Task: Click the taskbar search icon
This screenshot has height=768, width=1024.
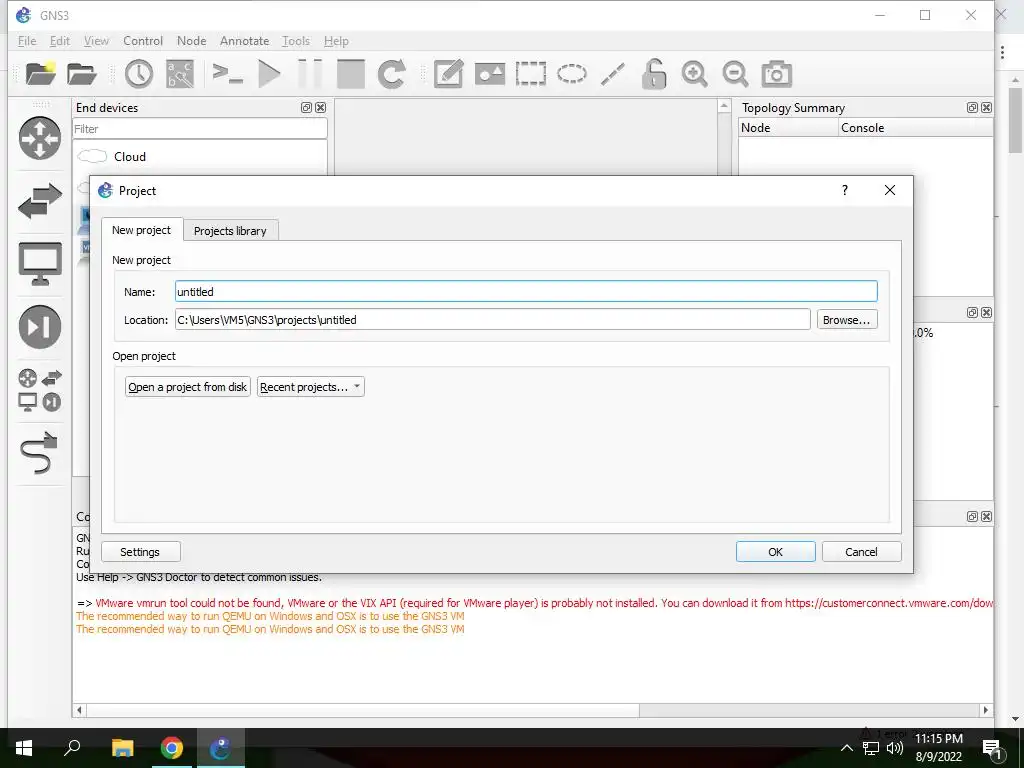Action: (72, 748)
